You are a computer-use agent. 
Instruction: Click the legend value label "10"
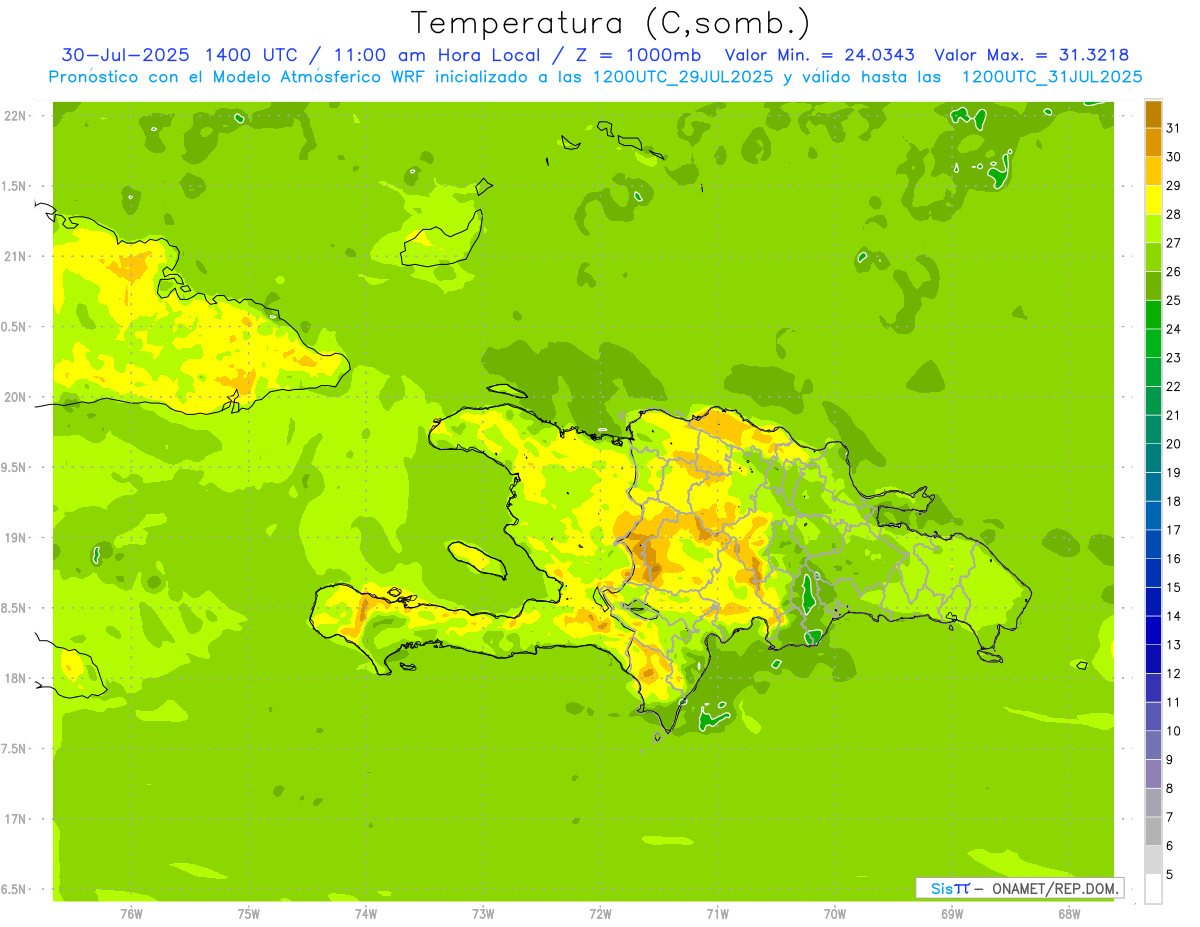(1174, 731)
